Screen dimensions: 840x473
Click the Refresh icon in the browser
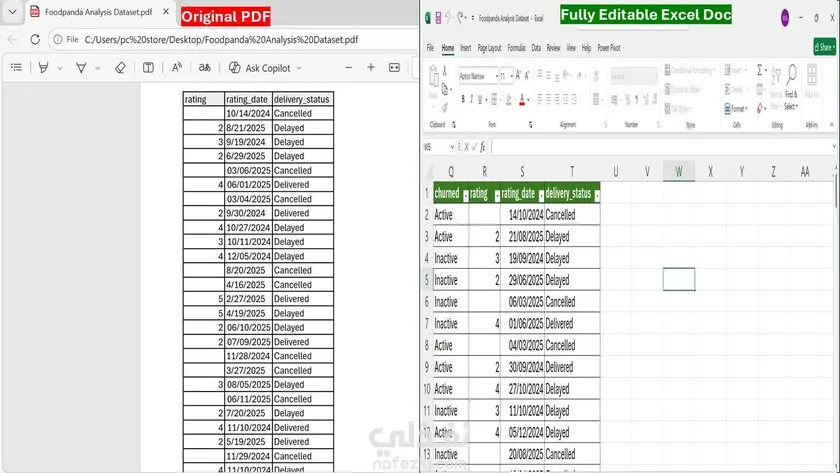click(35, 40)
